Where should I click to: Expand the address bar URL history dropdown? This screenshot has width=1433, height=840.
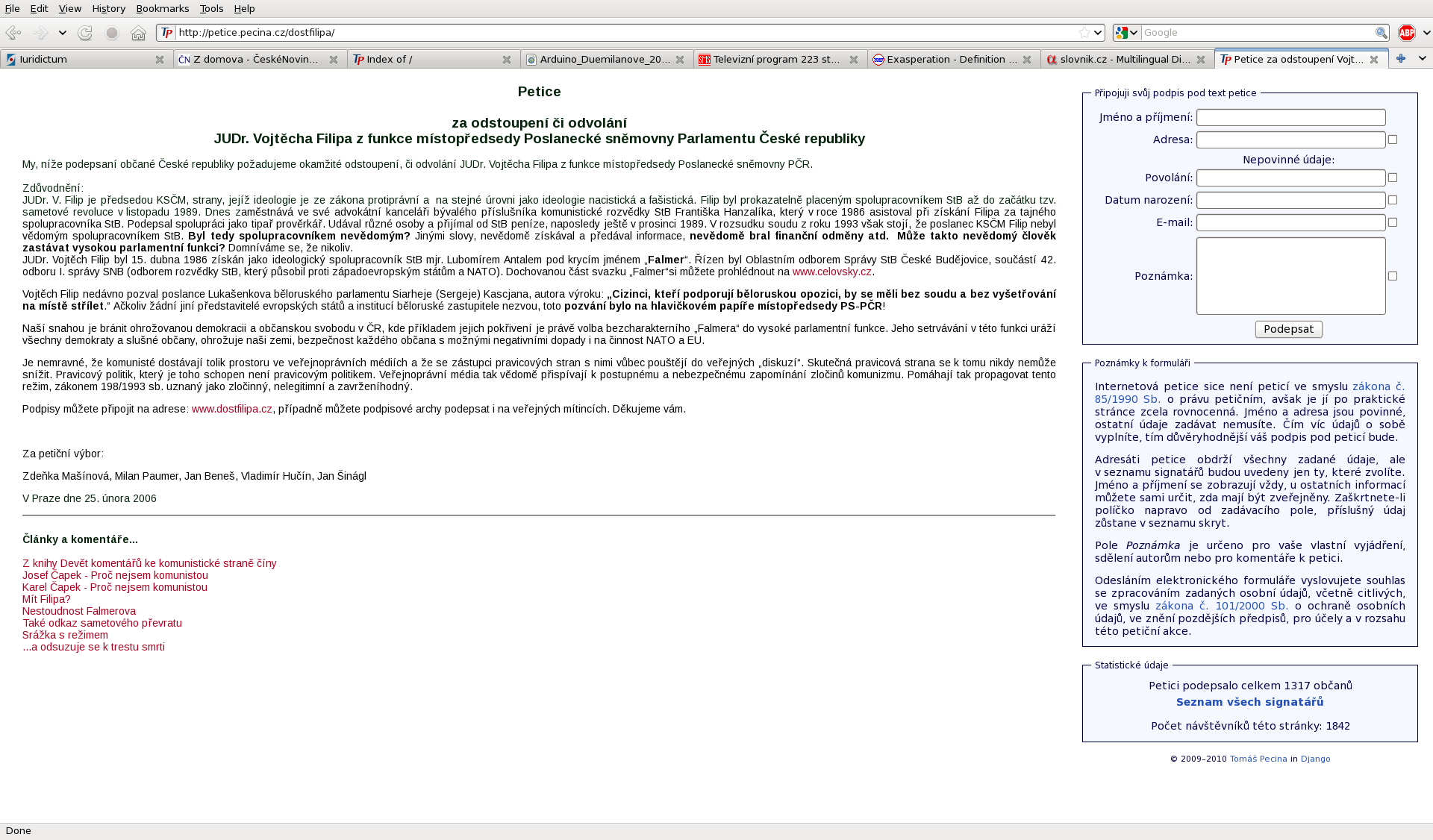(x=1098, y=33)
